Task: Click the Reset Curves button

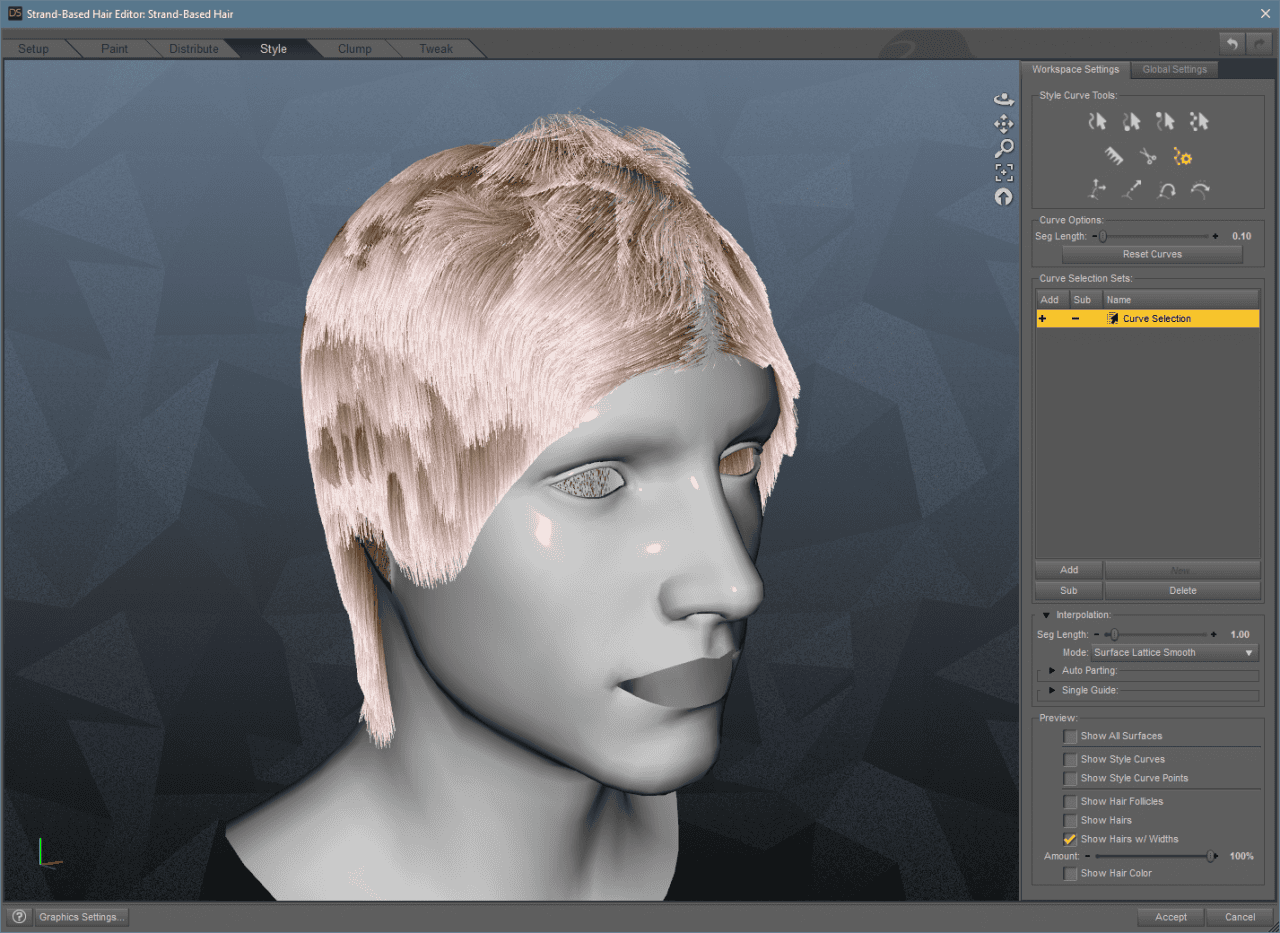Action: coord(1151,254)
